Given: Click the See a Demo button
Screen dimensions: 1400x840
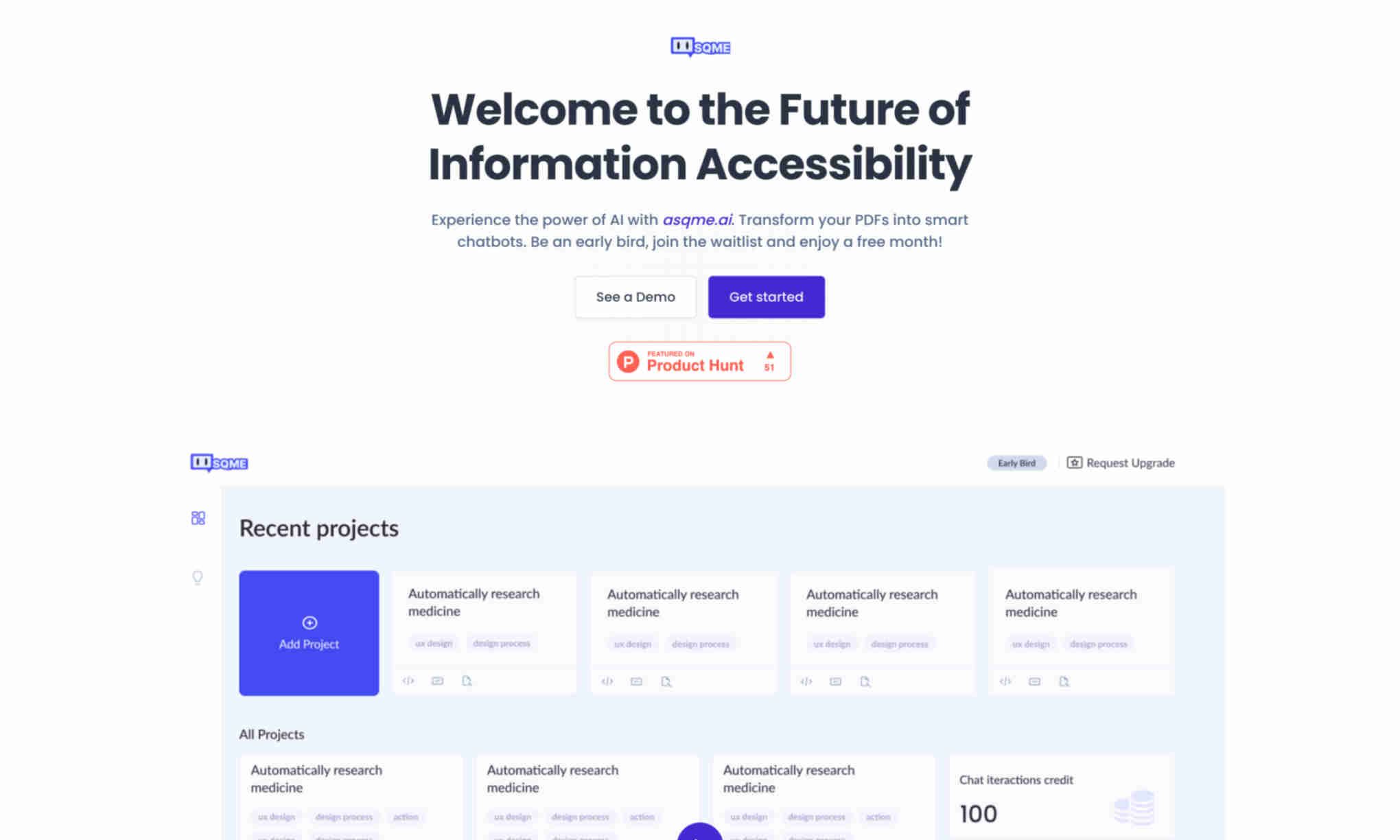Looking at the screenshot, I should click(x=635, y=297).
